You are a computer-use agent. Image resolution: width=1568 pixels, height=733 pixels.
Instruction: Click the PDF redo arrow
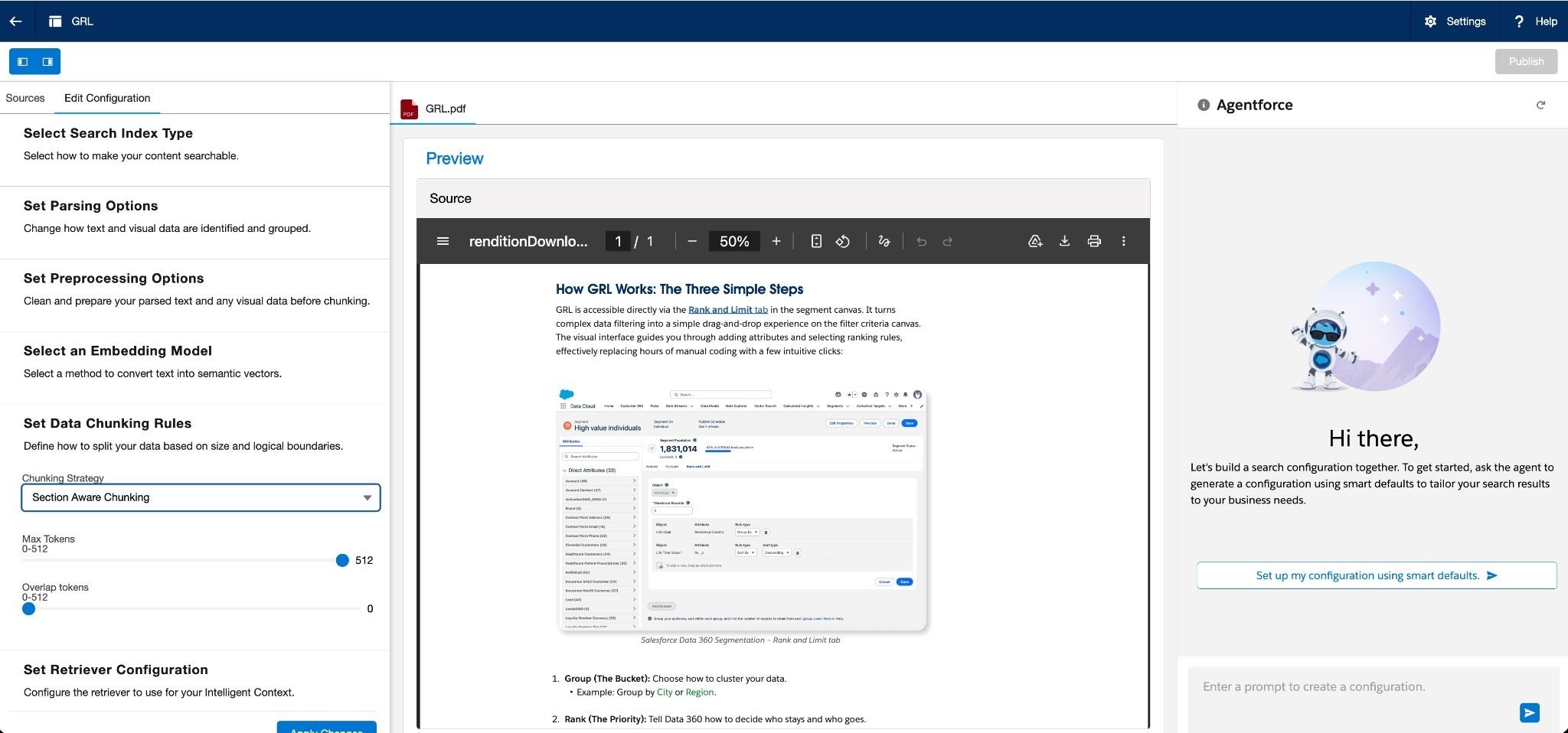pyautogui.click(x=948, y=241)
